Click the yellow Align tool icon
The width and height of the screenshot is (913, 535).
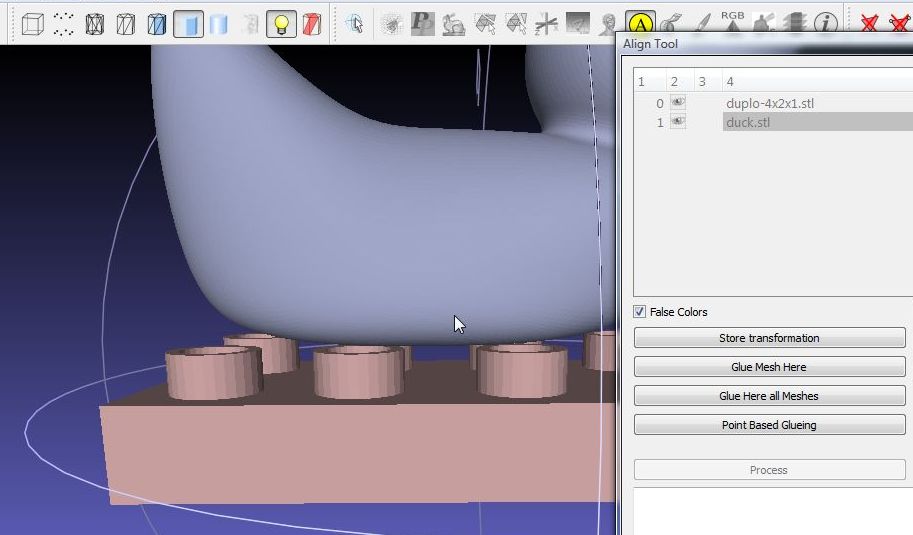click(640, 24)
